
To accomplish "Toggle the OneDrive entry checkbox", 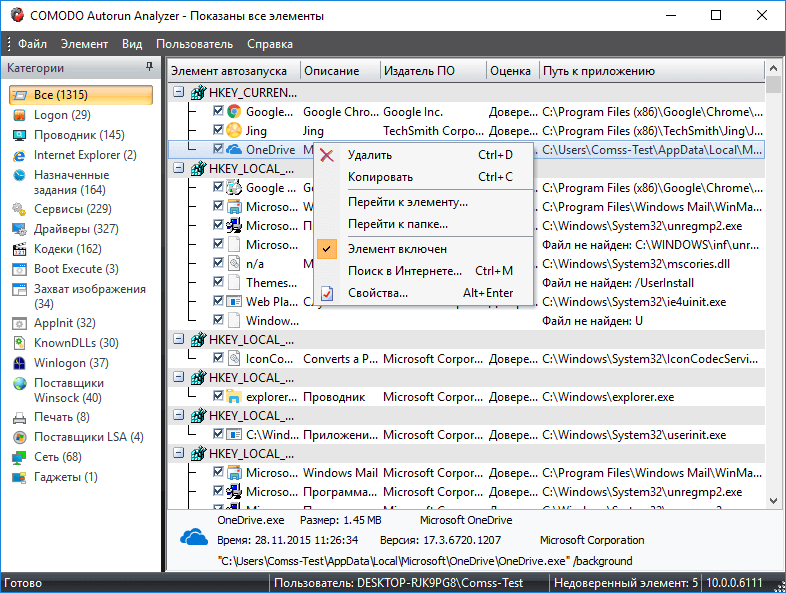I will [218, 149].
